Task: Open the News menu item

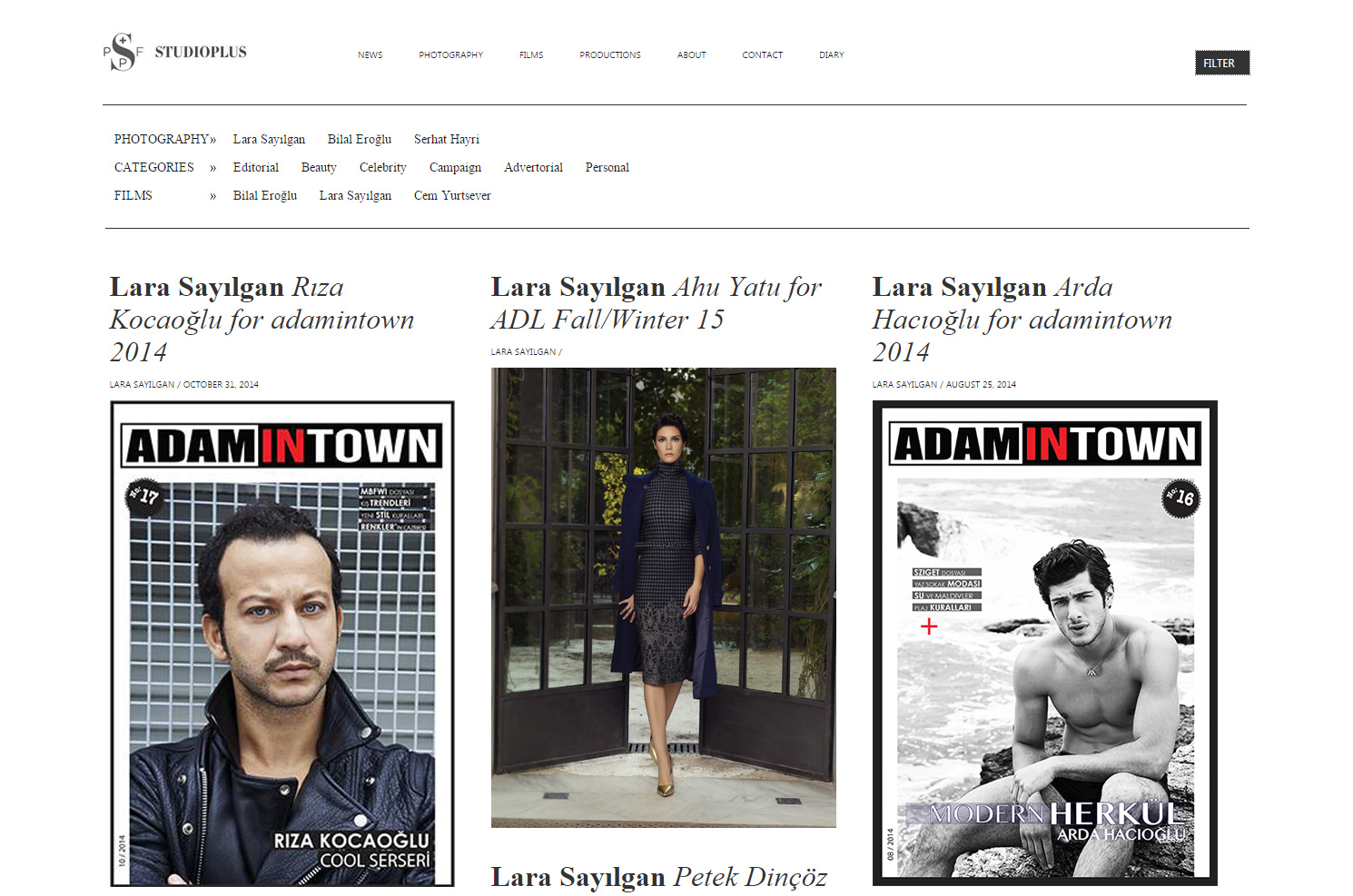Action: [x=370, y=55]
